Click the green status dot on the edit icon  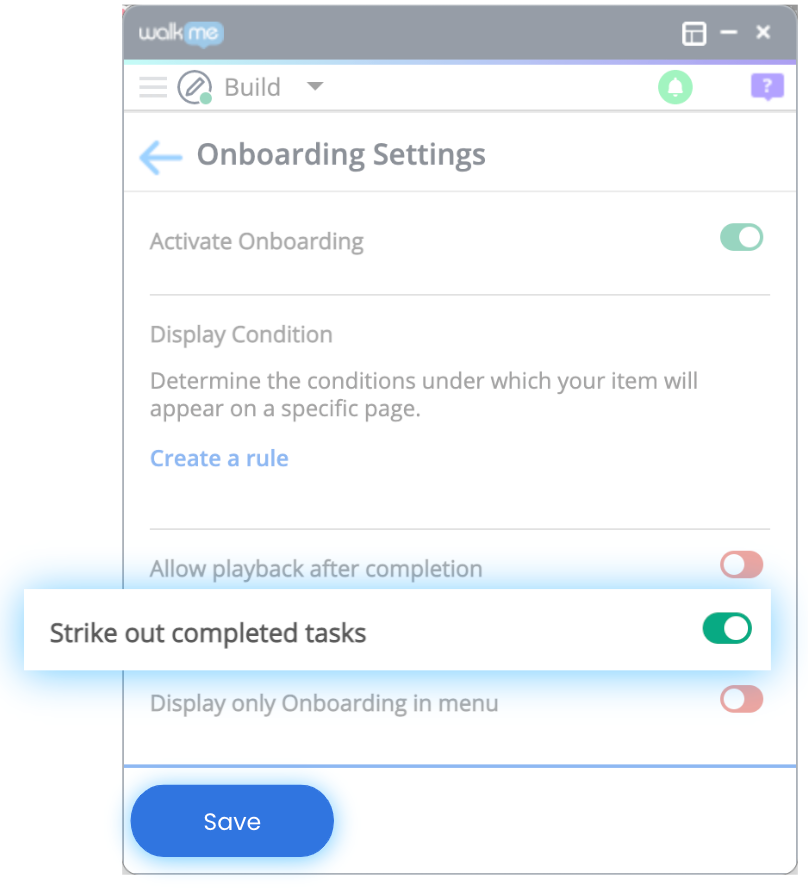pos(207,99)
